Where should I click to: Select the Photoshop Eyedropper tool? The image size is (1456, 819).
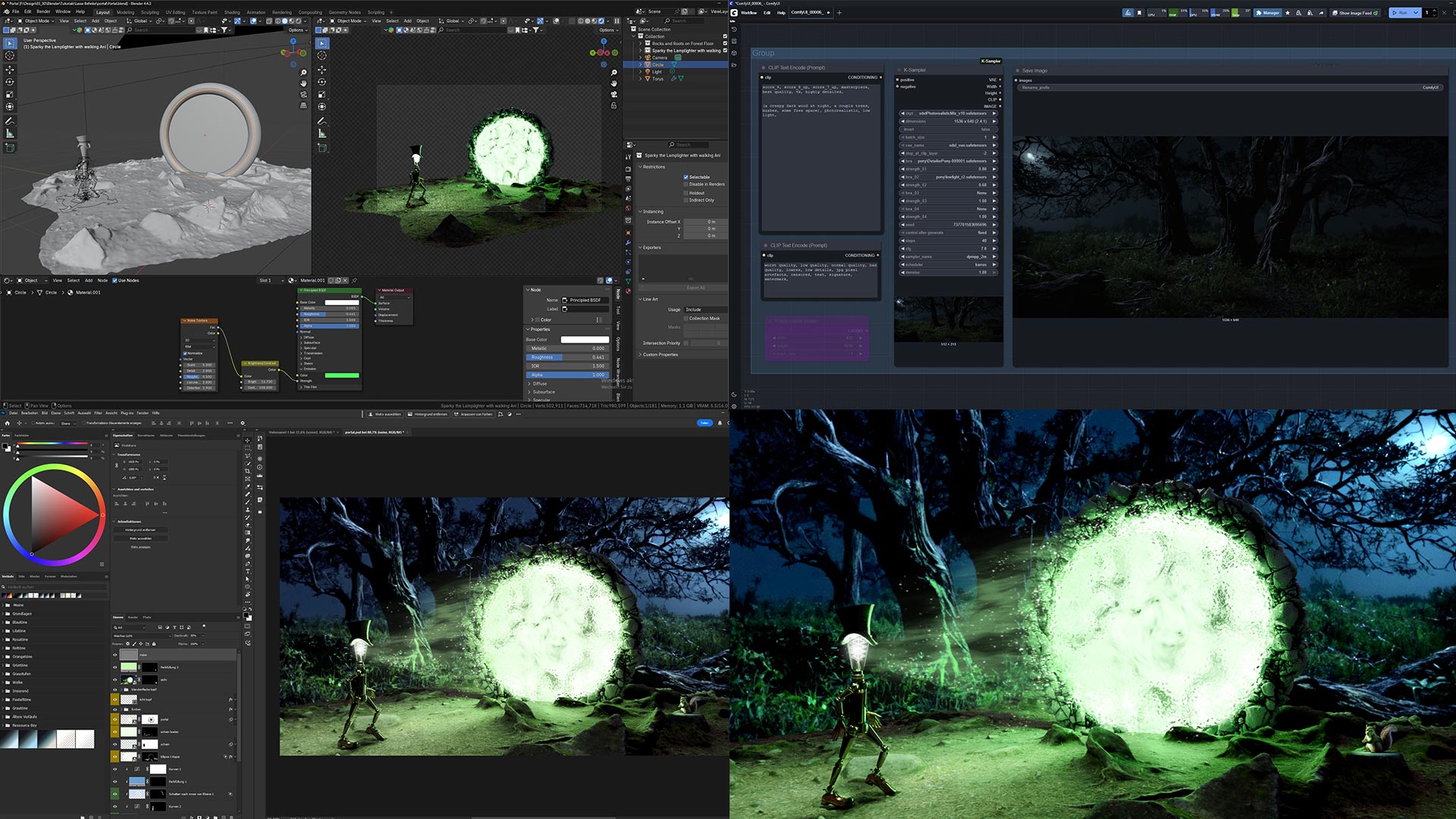coord(247,487)
